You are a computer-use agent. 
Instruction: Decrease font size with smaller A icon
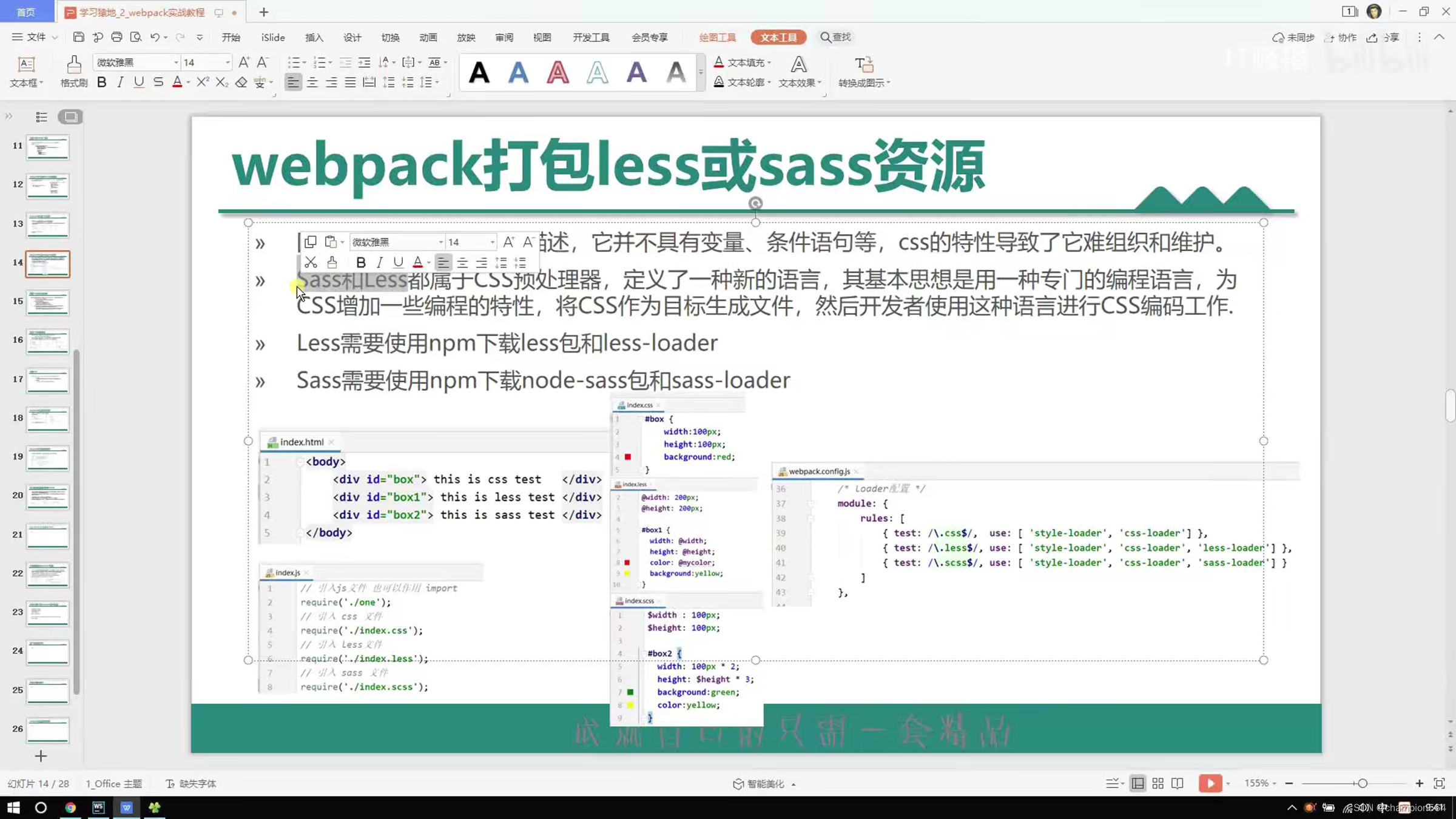coord(263,62)
